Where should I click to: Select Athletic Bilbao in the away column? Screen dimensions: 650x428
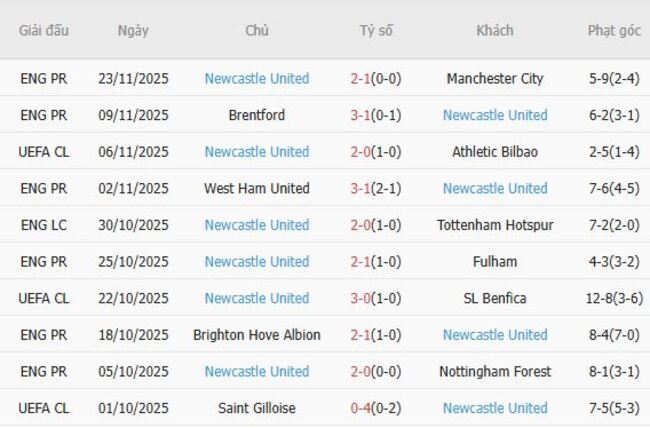pyautogui.click(x=495, y=152)
